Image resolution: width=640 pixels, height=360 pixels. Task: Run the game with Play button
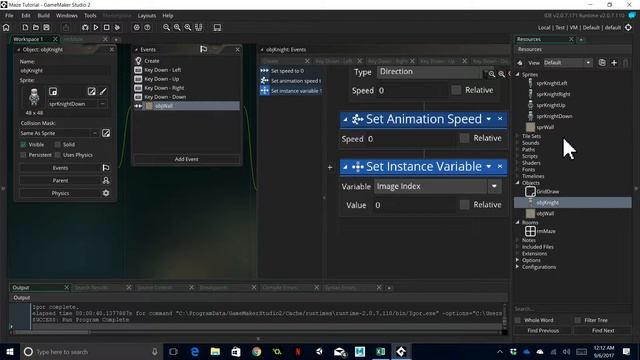click(96, 27)
